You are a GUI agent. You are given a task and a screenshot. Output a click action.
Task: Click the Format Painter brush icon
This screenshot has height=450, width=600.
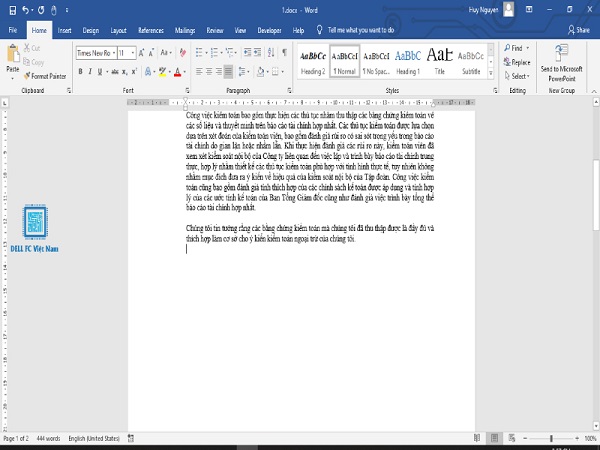(x=27, y=76)
